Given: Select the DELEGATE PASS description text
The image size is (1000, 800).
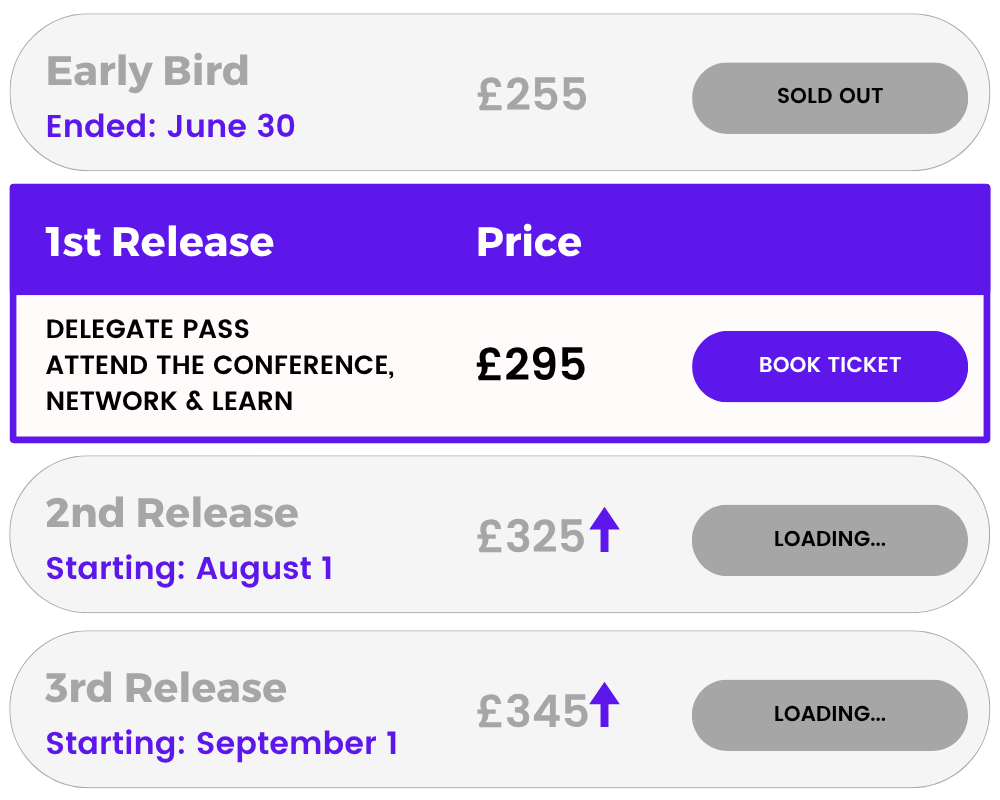Looking at the screenshot, I should [x=220, y=365].
